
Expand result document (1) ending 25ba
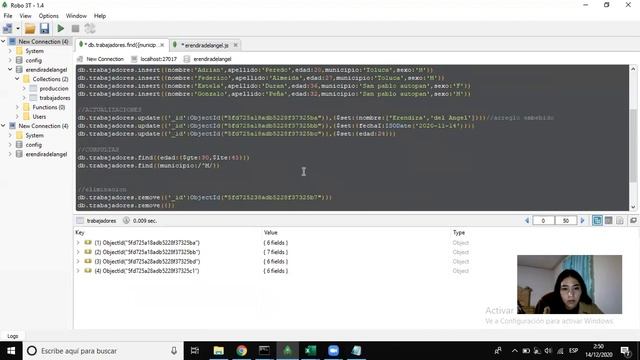78,243
